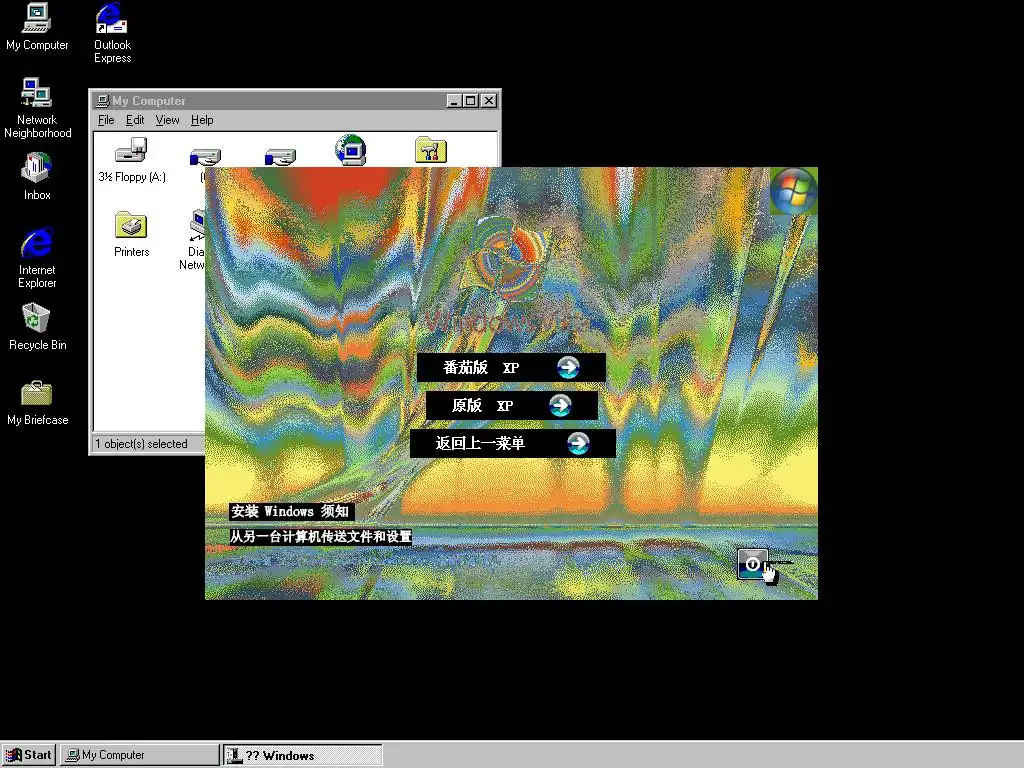Click the arrow next to 原版 XP
Image resolution: width=1024 pixels, height=768 pixels.
click(560, 406)
